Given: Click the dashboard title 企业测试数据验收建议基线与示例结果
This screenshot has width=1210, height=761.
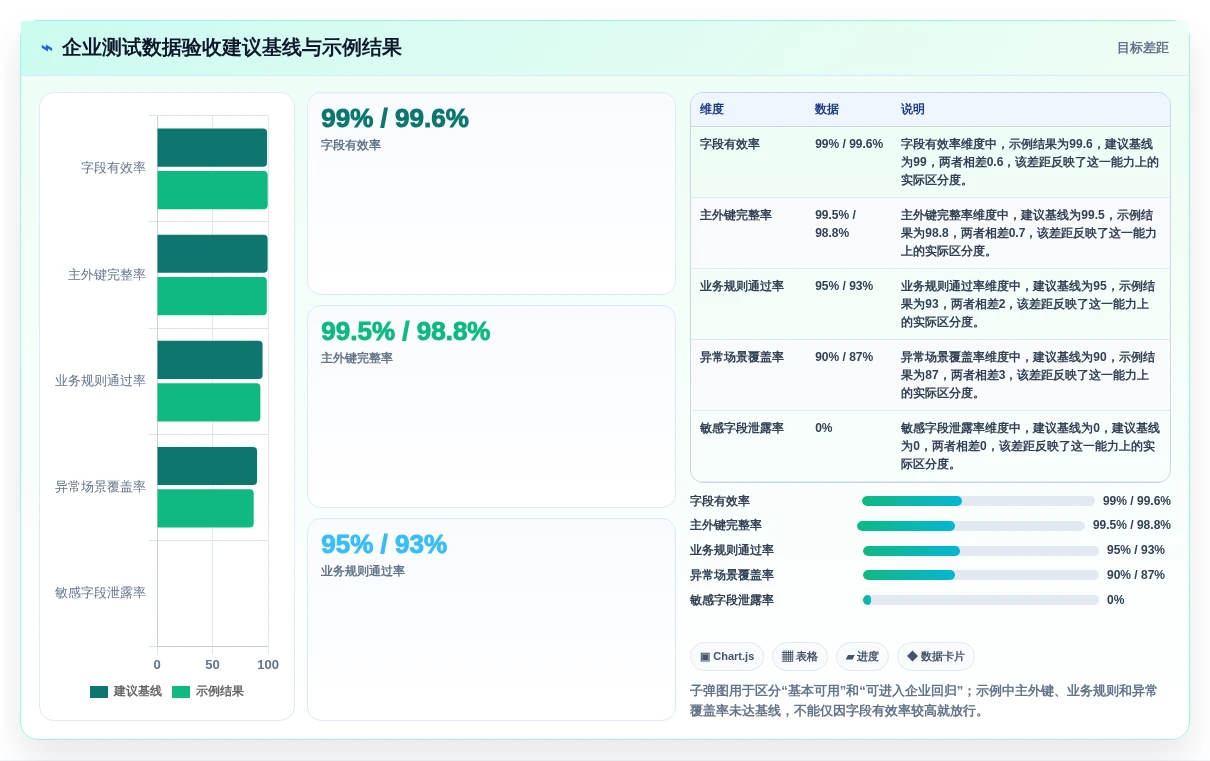Looking at the screenshot, I should 231,48.
